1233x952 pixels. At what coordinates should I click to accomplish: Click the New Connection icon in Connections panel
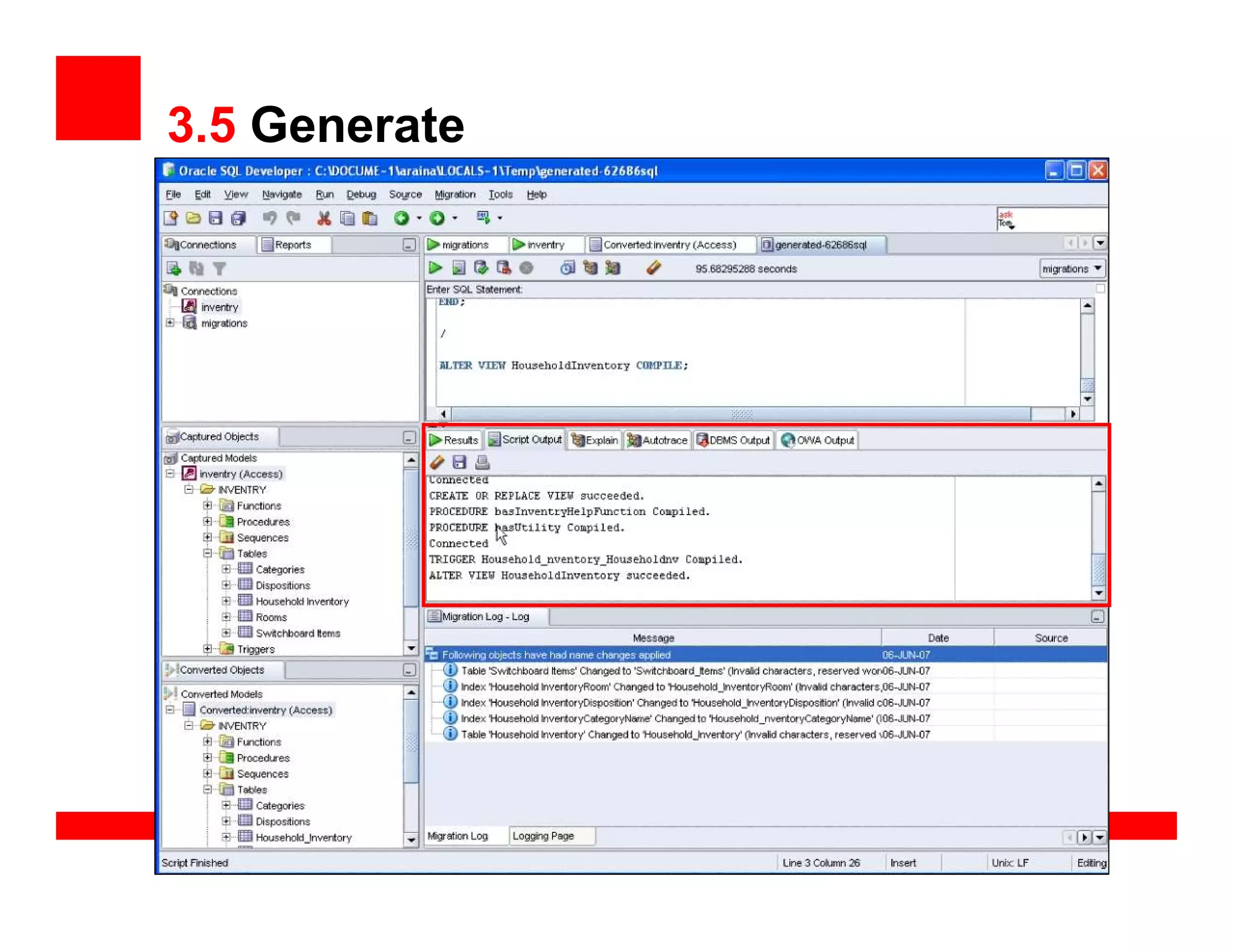(174, 268)
